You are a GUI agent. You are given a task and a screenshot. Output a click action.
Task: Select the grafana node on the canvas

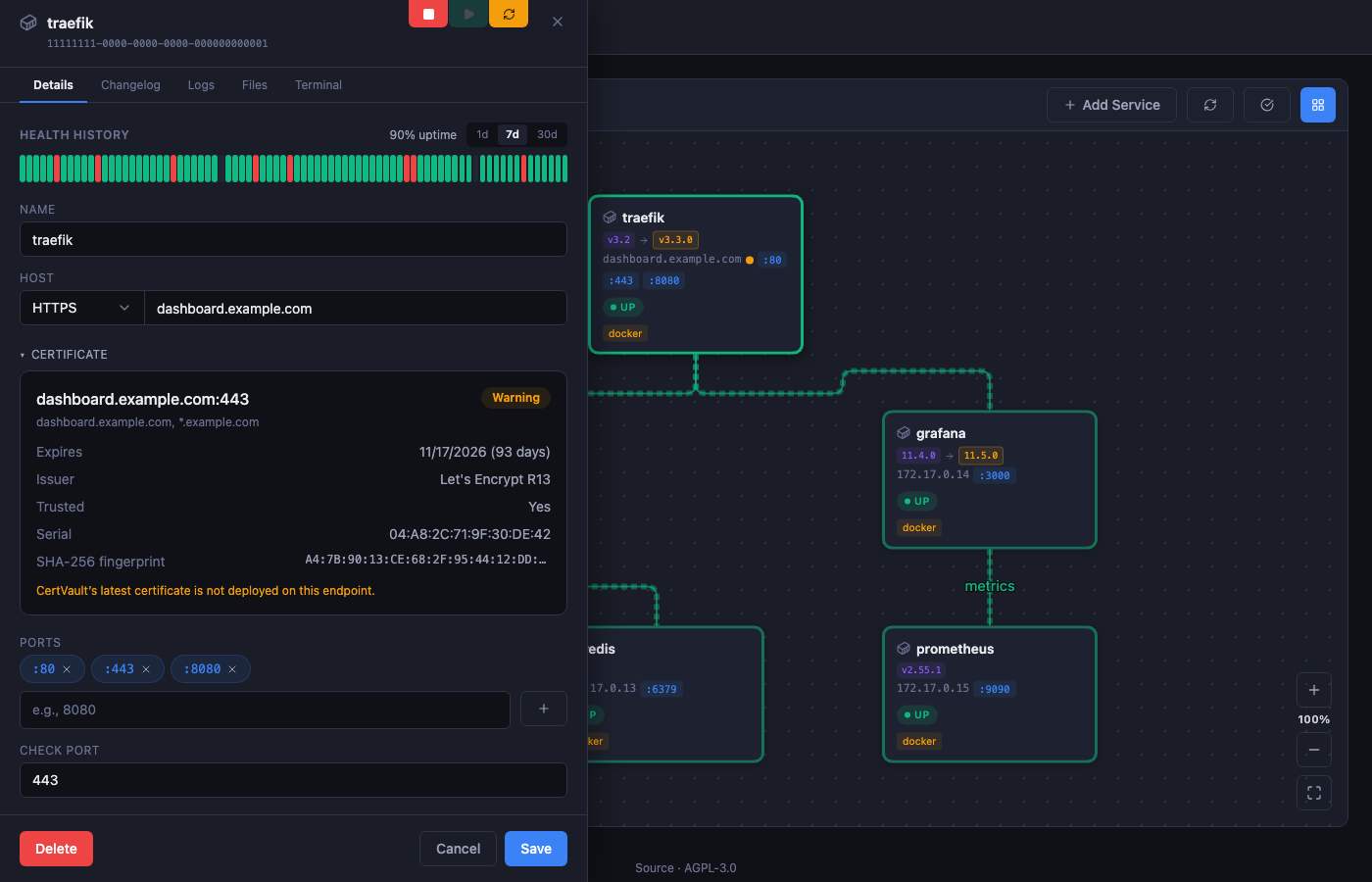(x=990, y=479)
